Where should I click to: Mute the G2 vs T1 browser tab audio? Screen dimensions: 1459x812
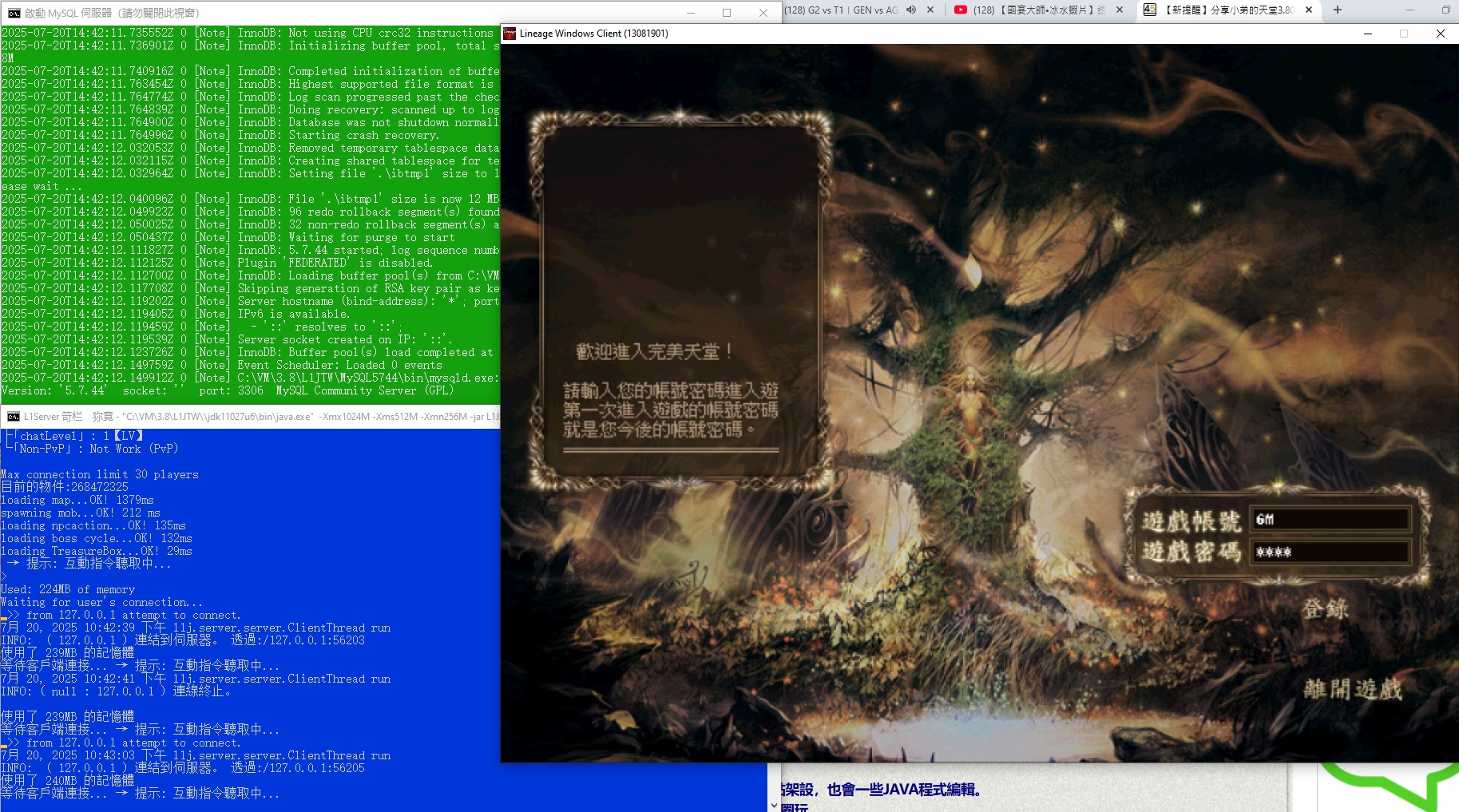click(x=911, y=10)
